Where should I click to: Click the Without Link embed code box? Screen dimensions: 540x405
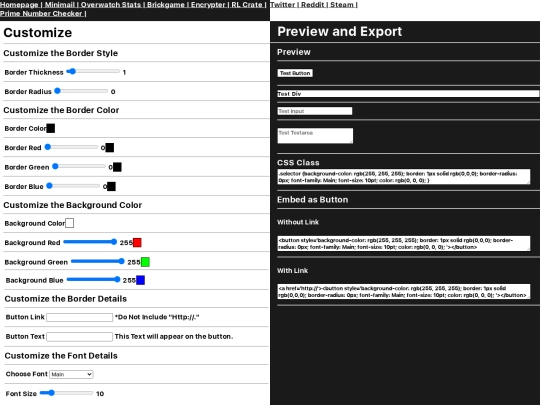[x=404, y=243]
